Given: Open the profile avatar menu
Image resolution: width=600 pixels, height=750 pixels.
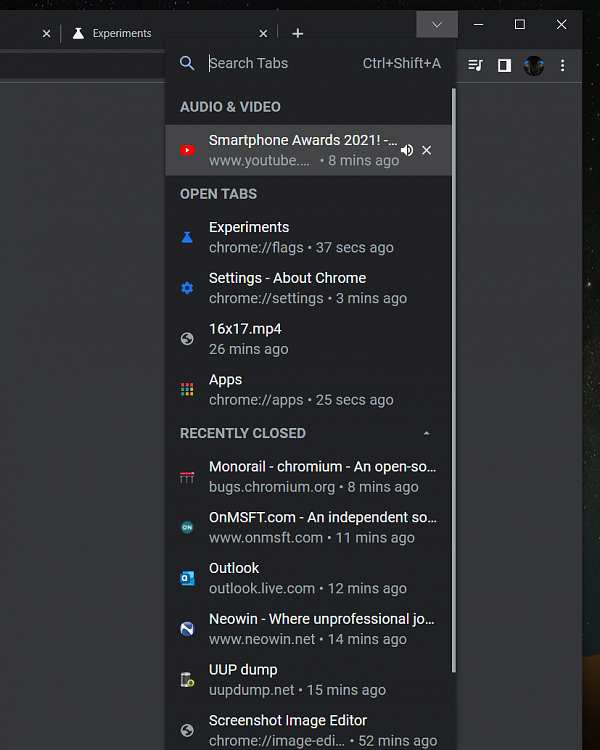Looking at the screenshot, I should pos(533,66).
